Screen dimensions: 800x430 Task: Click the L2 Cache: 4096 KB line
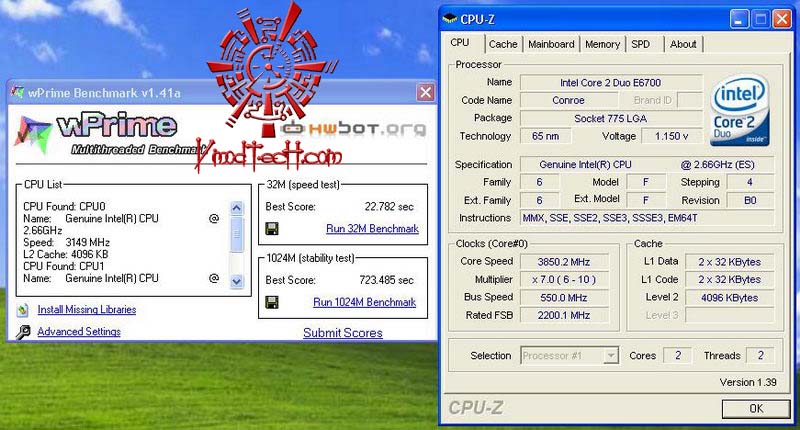pos(65,254)
